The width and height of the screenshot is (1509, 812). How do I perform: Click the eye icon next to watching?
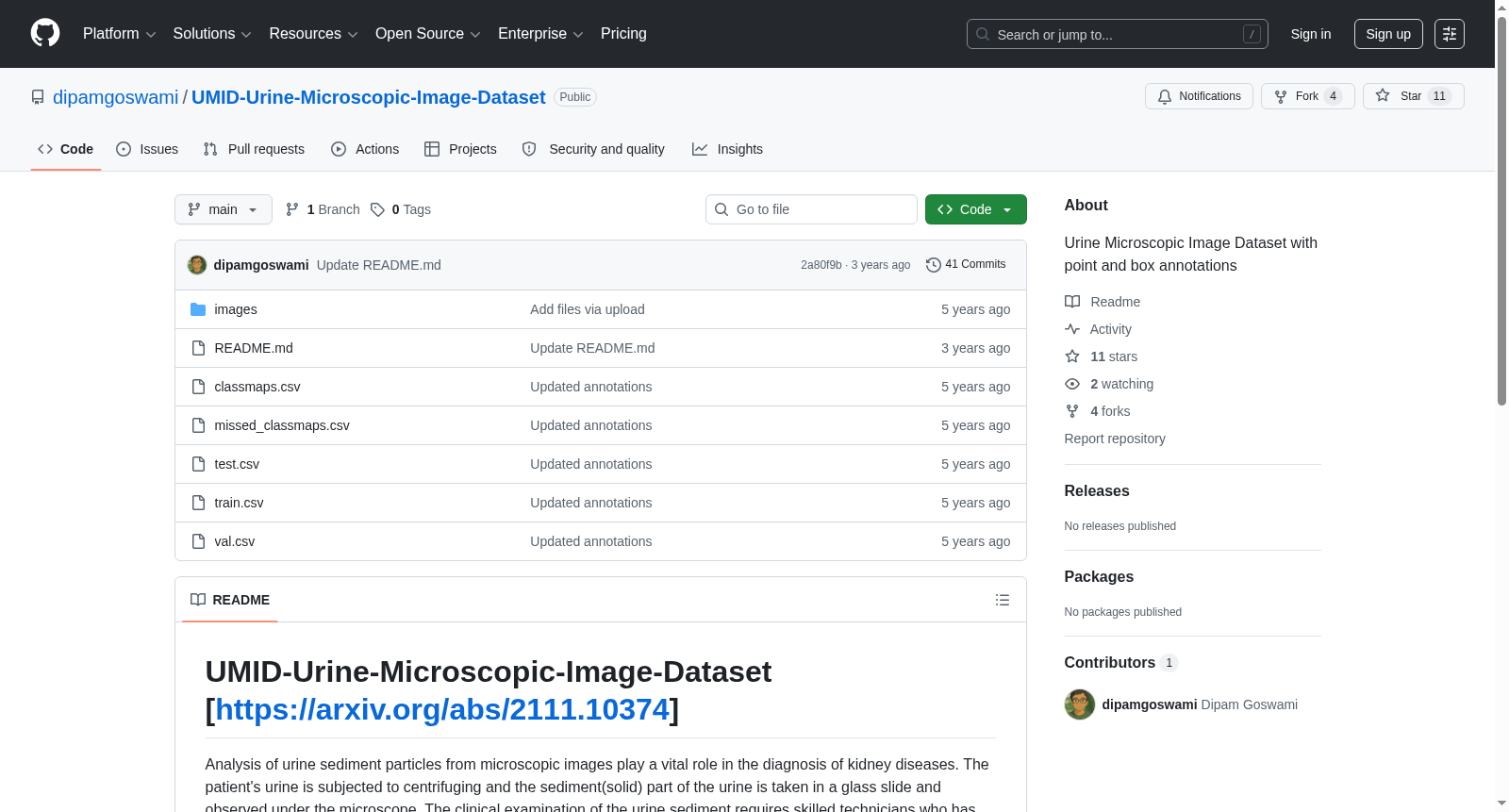tap(1072, 384)
